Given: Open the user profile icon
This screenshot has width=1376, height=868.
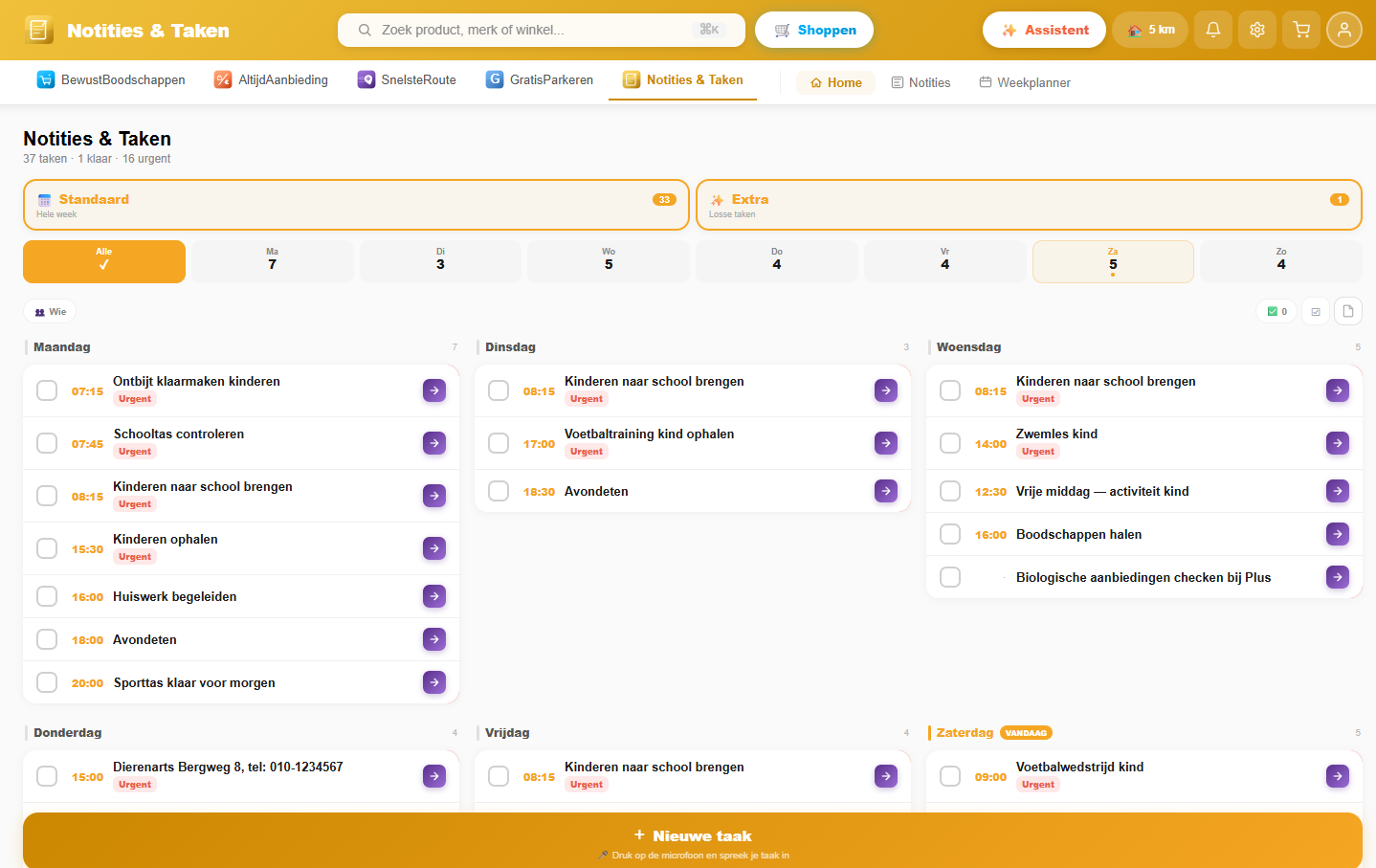Looking at the screenshot, I should click(1343, 30).
